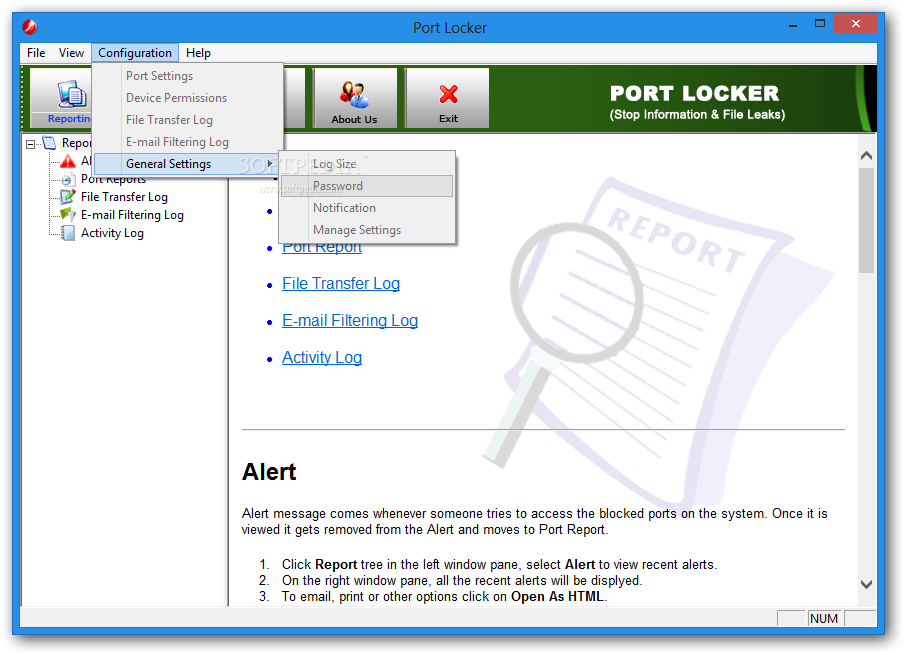The image size is (905, 655).
Task: Click the Alert heading text
Action: coord(269,472)
